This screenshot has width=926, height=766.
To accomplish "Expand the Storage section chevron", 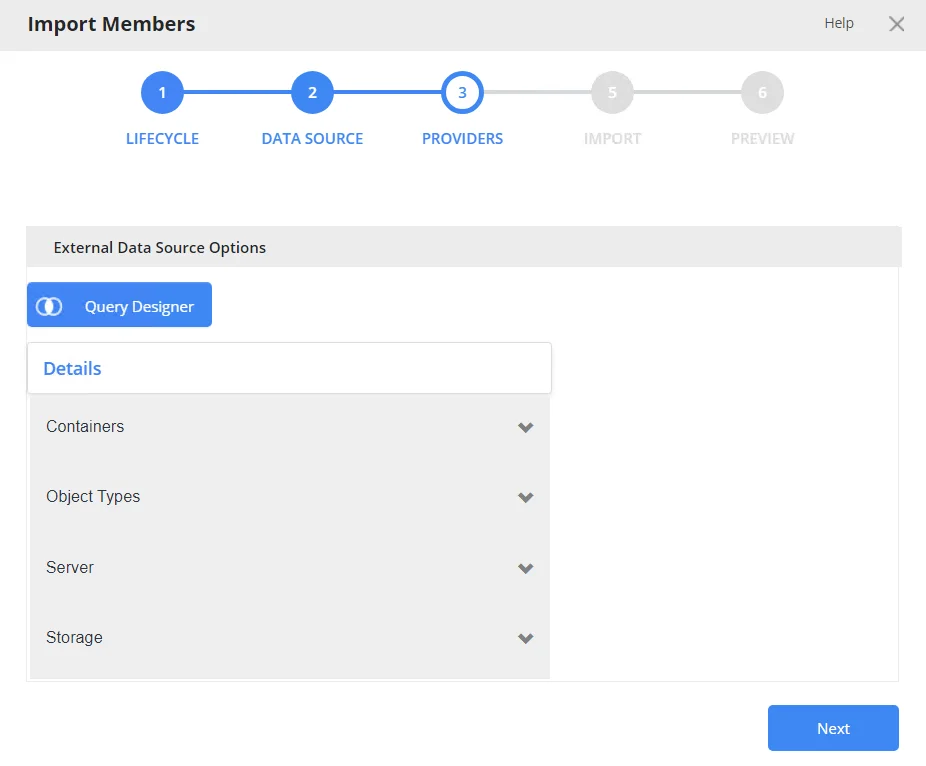I will point(526,638).
